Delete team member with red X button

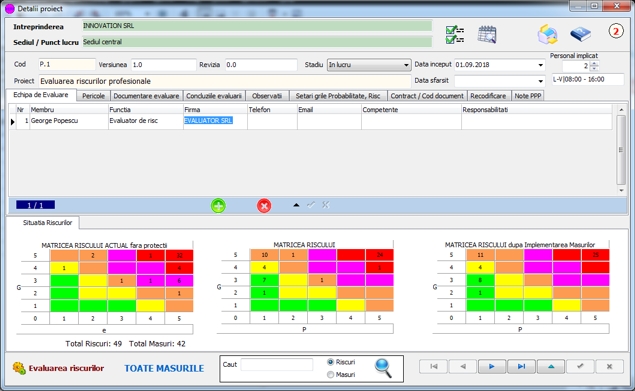(264, 206)
